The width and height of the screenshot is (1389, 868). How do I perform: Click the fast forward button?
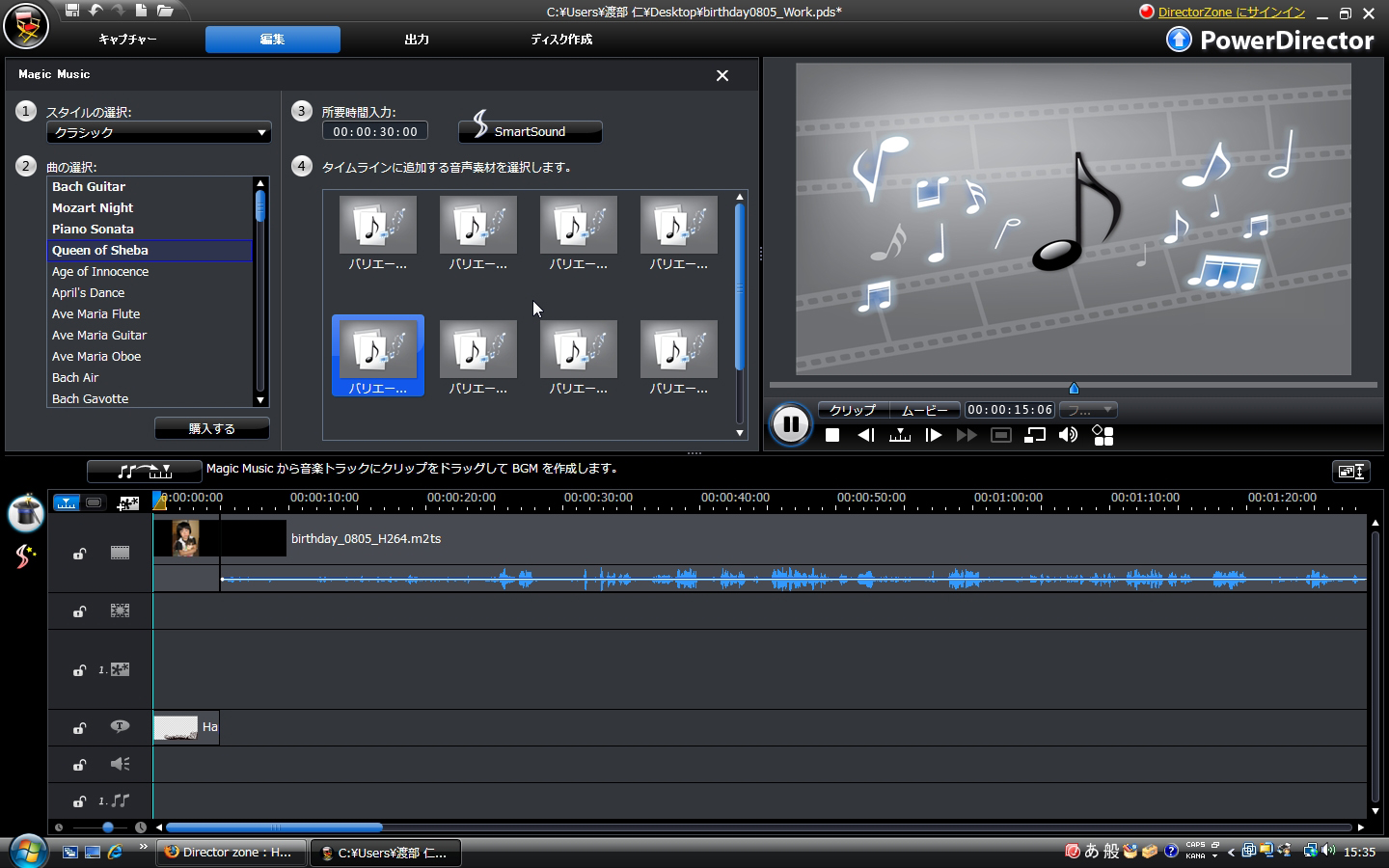967,435
